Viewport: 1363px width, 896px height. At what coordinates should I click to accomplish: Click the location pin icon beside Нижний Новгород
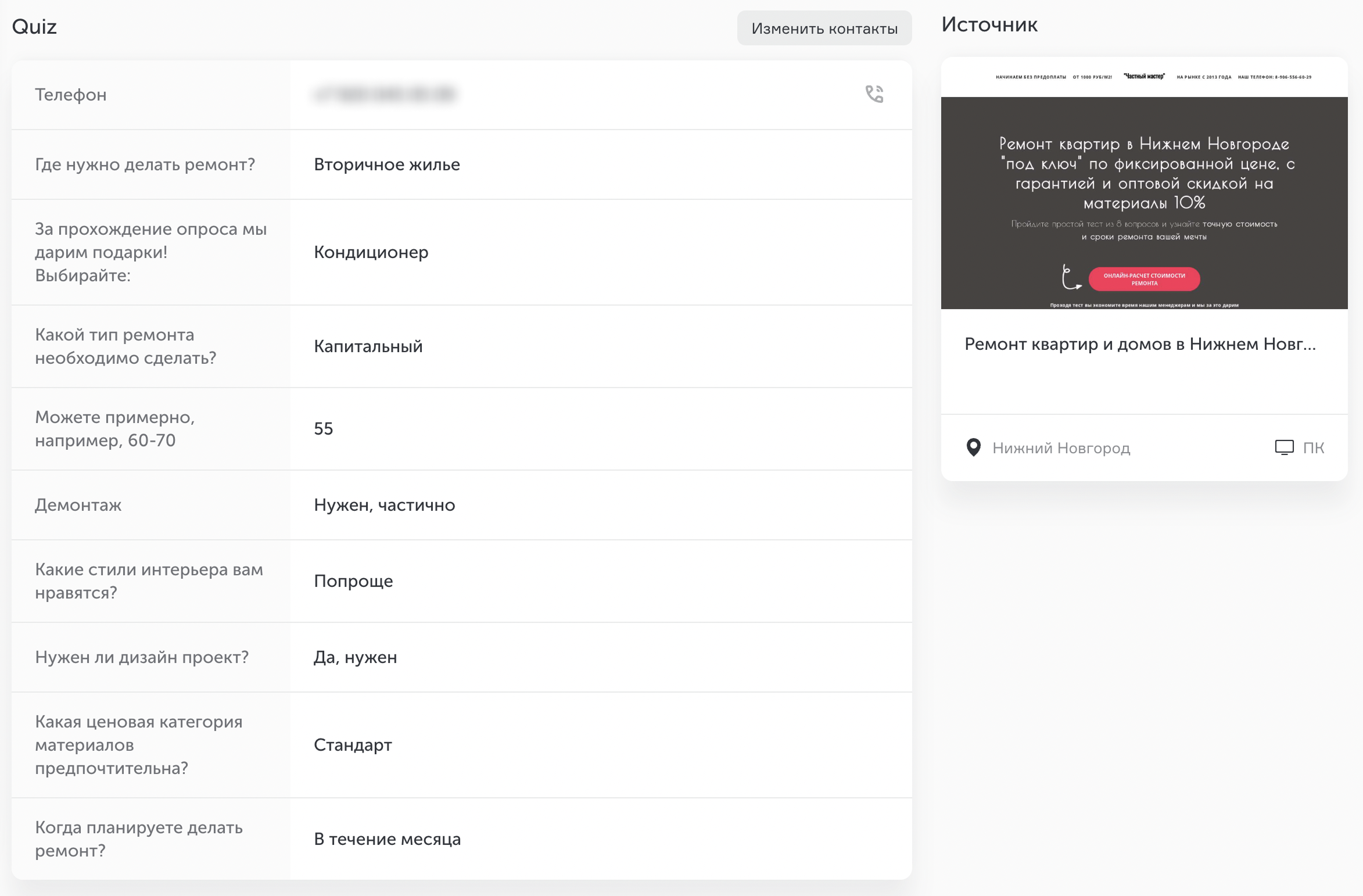[x=973, y=447]
